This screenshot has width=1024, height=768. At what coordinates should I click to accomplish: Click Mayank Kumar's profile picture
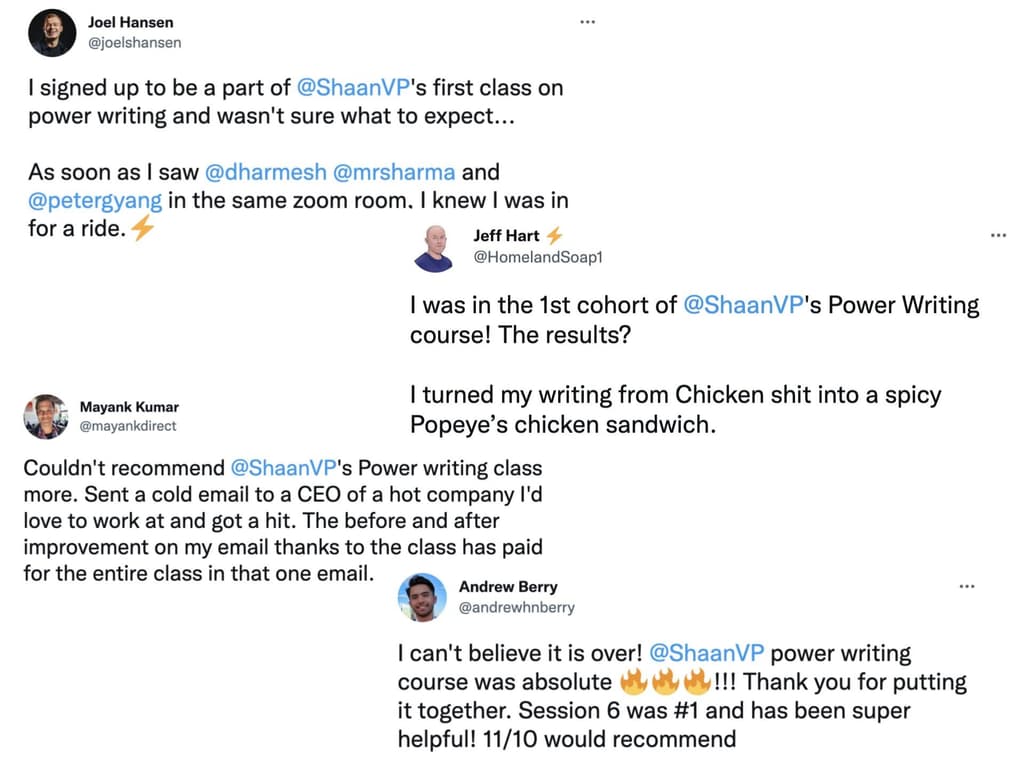click(x=46, y=417)
